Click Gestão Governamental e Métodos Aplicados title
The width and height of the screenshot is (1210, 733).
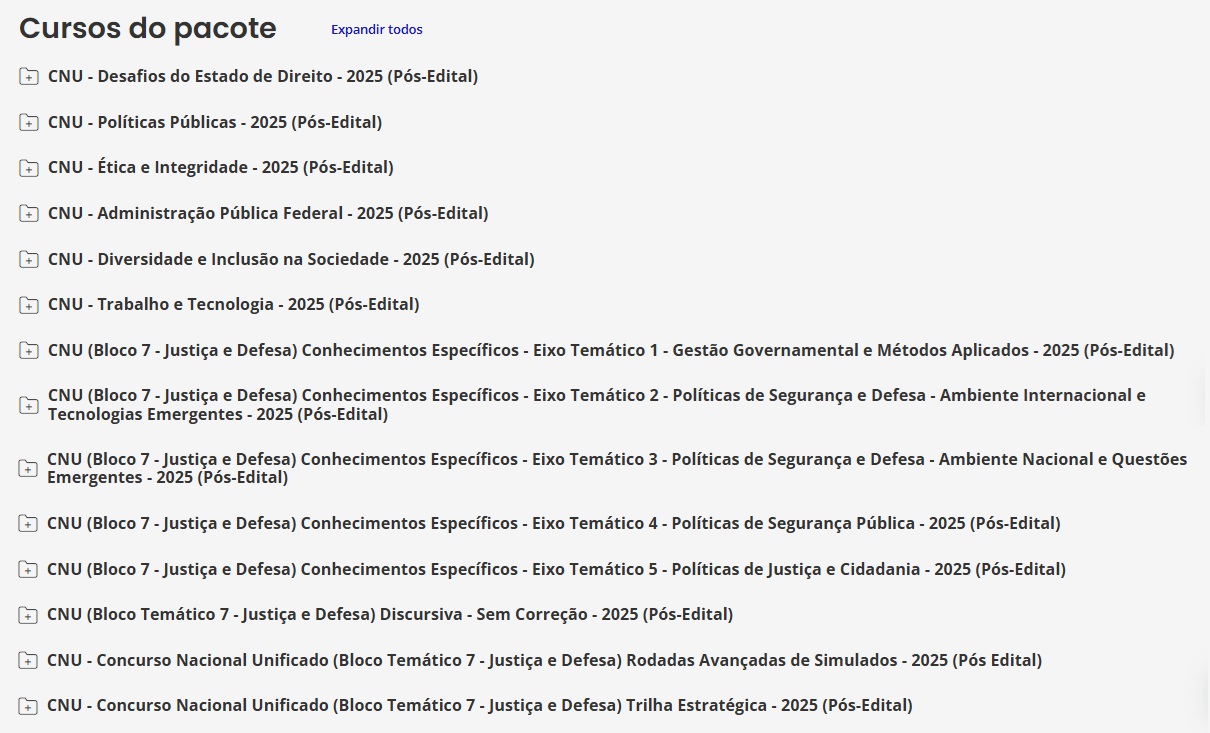pyautogui.click(x=610, y=351)
